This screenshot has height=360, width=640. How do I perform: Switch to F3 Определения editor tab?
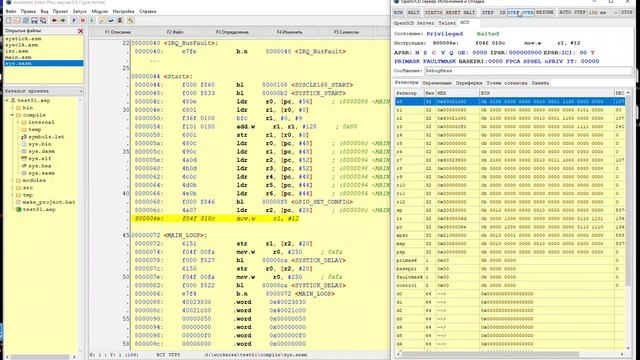(x=232, y=32)
